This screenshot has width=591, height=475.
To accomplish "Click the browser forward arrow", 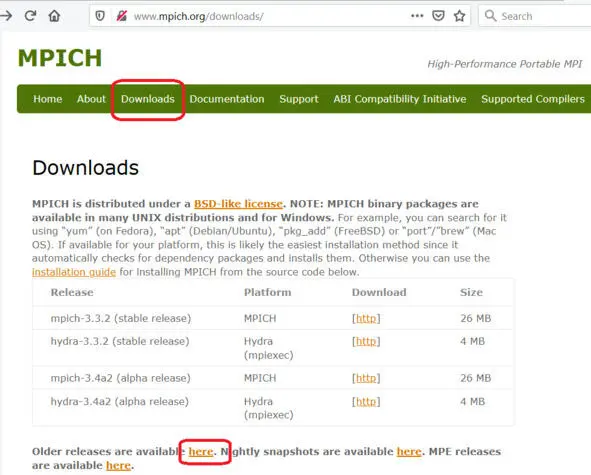I will [x=6, y=16].
